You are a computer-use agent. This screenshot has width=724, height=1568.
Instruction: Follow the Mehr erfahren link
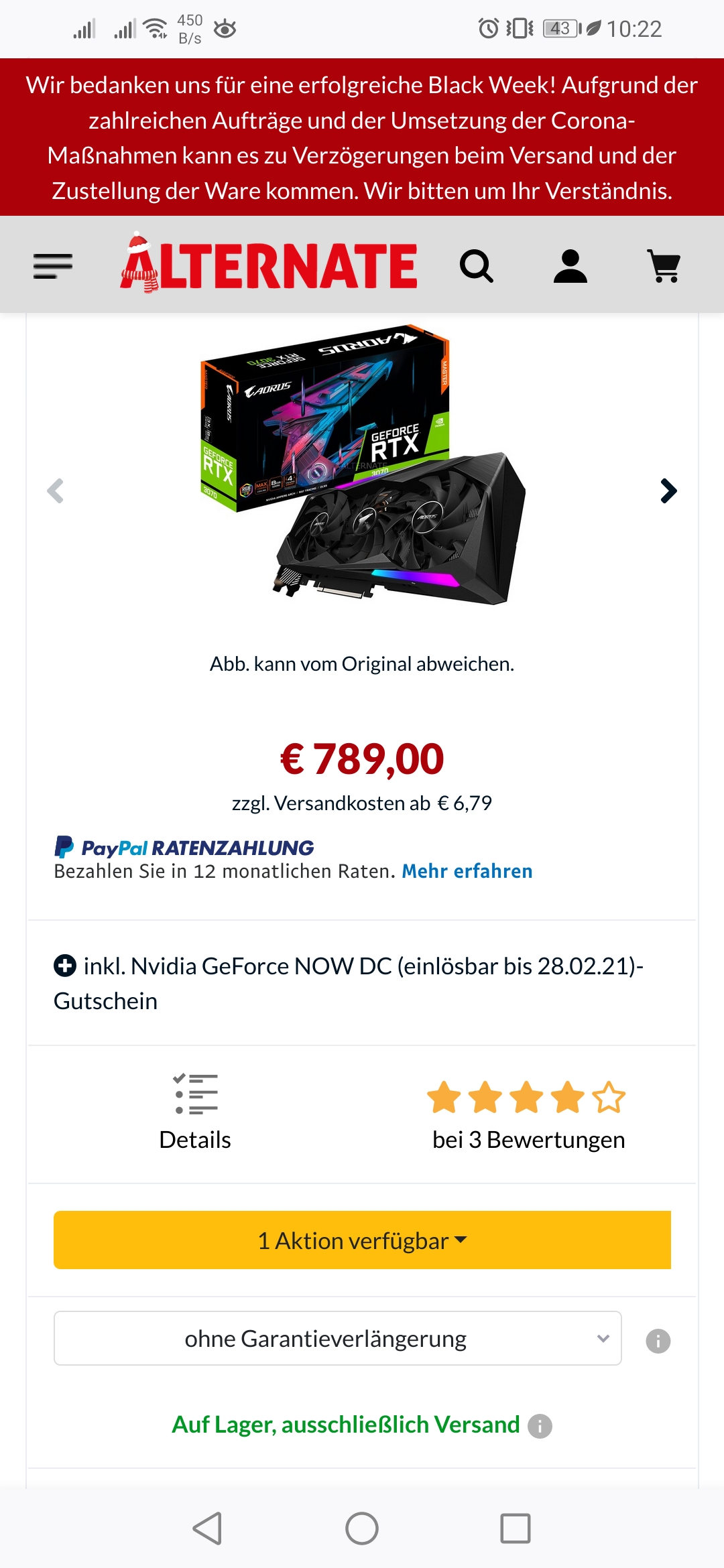click(x=467, y=871)
